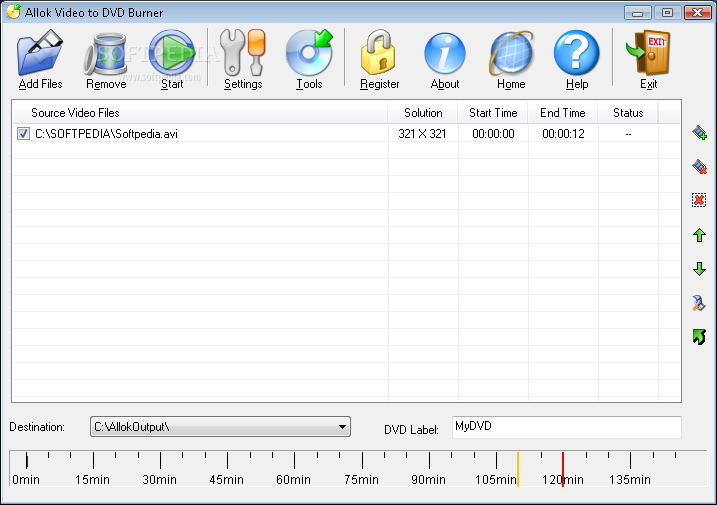Click the End Time column header

tap(562, 113)
